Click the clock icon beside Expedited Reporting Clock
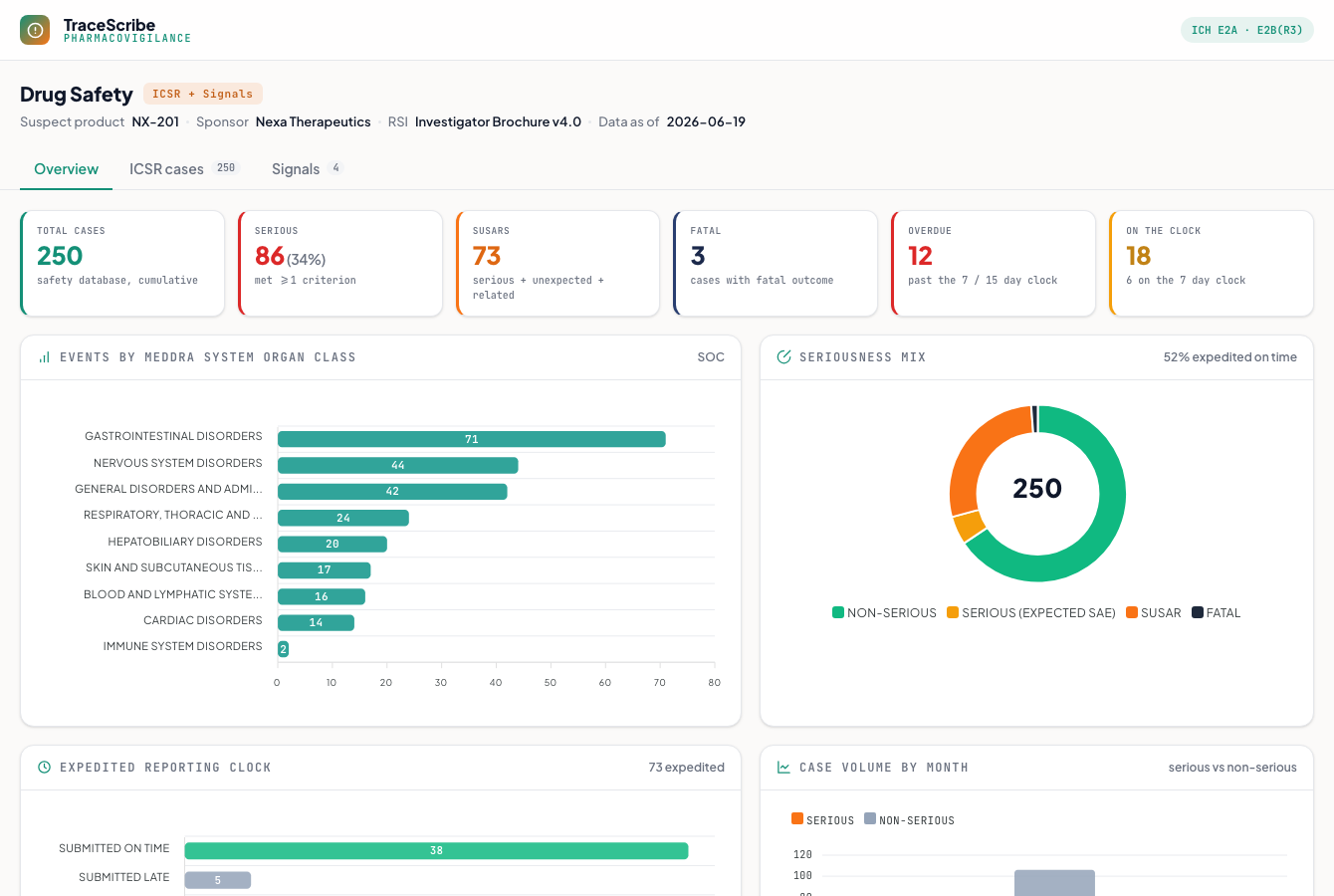1334x896 pixels. [x=44, y=768]
